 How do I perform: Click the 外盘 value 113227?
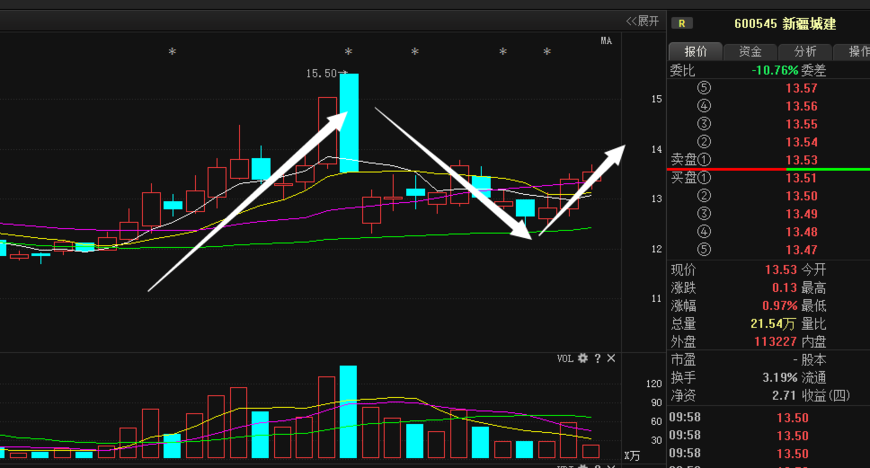pos(775,341)
